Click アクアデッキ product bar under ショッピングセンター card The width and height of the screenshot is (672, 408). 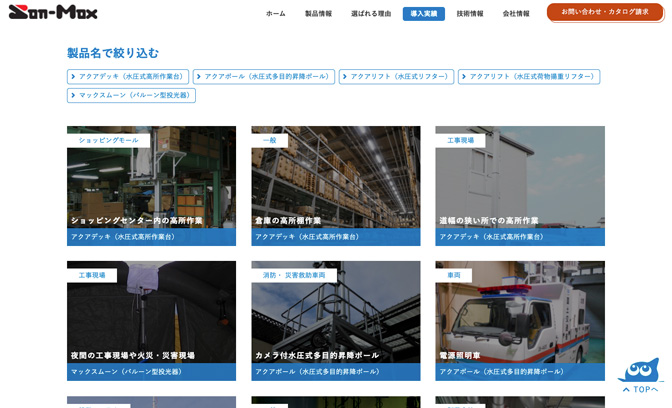click(151, 237)
